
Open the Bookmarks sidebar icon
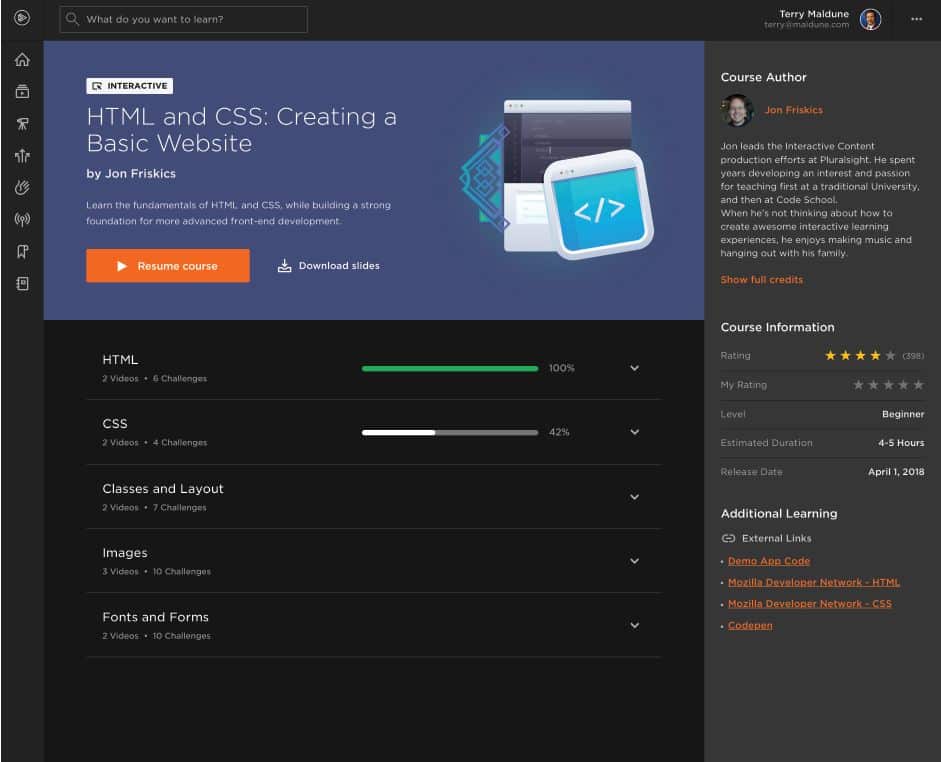[22, 251]
